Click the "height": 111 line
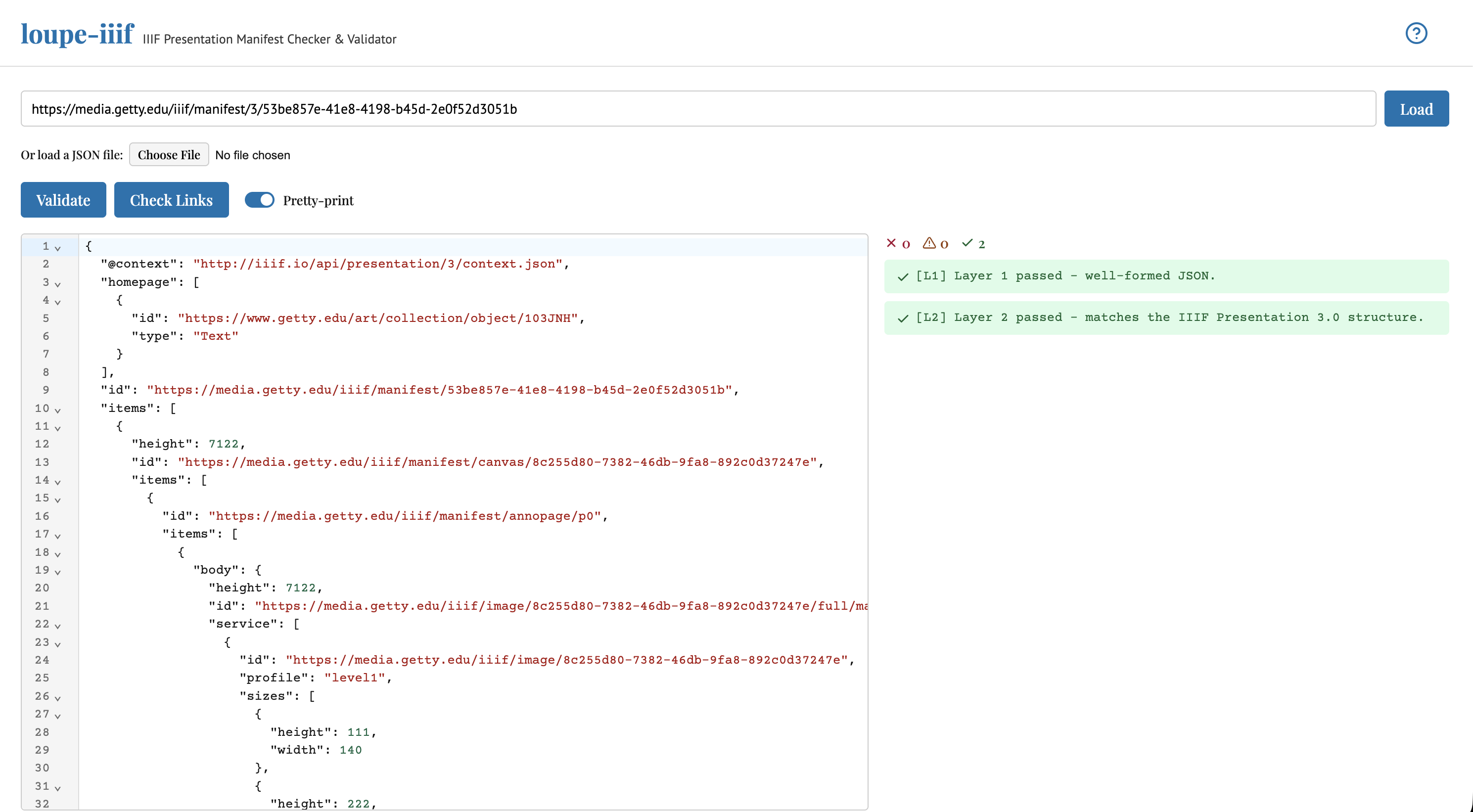Image resolution: width=1473 pixels, height=812 pixels. pos(323,732)
